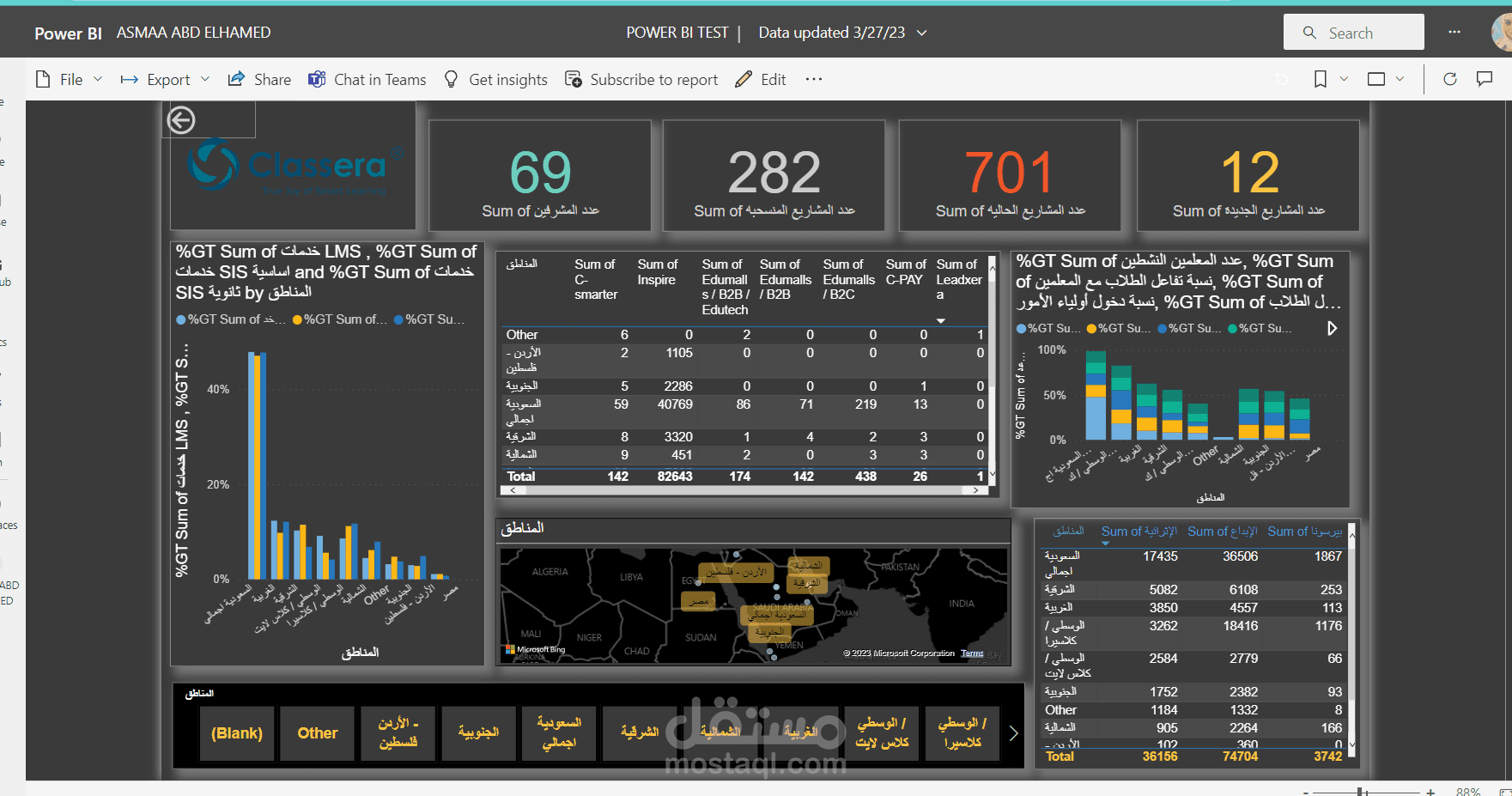Click the green legend dot in right chart

point(1233,328)
